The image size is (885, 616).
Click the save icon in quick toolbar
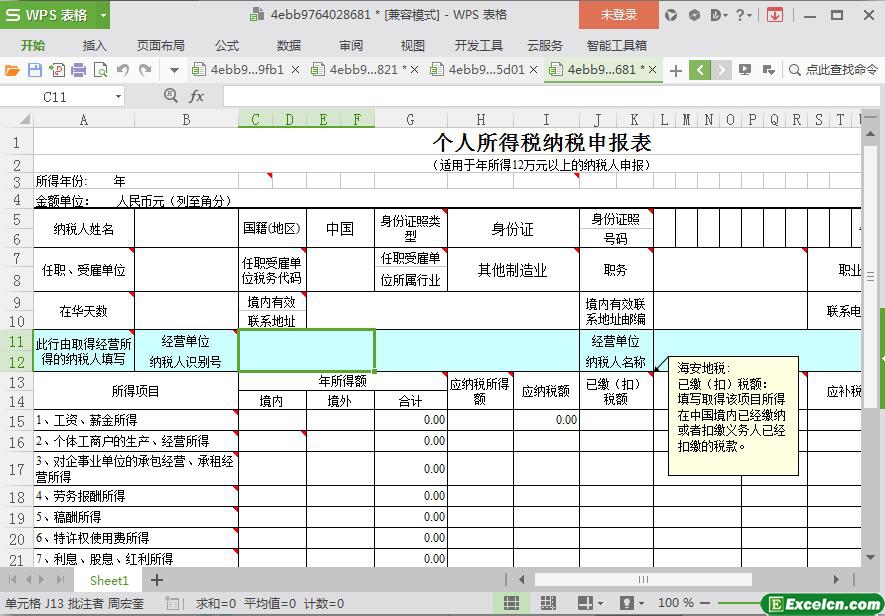pos(34,70)
